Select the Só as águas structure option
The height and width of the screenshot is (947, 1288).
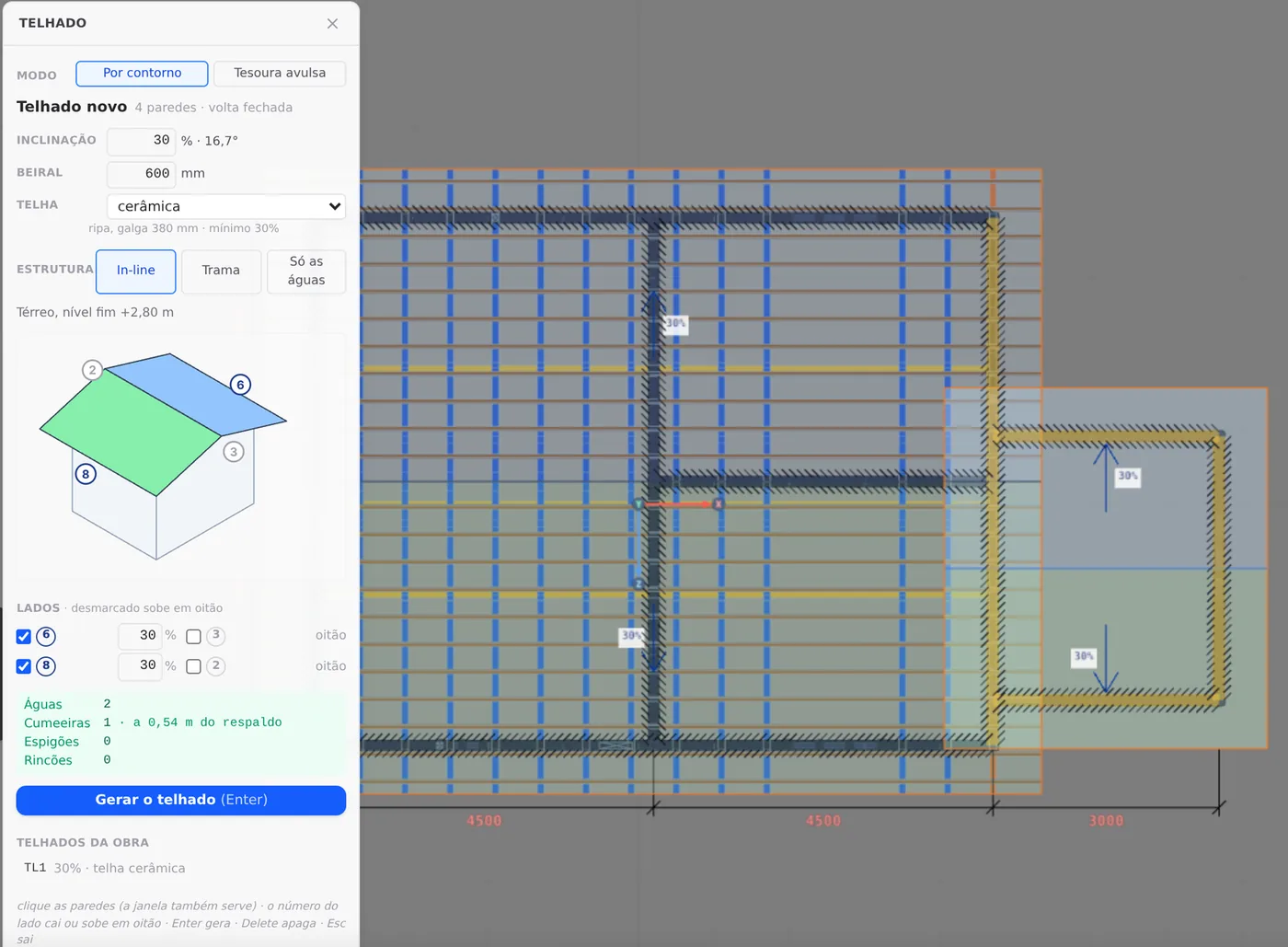pyautogui.click(x=306, y=271)
